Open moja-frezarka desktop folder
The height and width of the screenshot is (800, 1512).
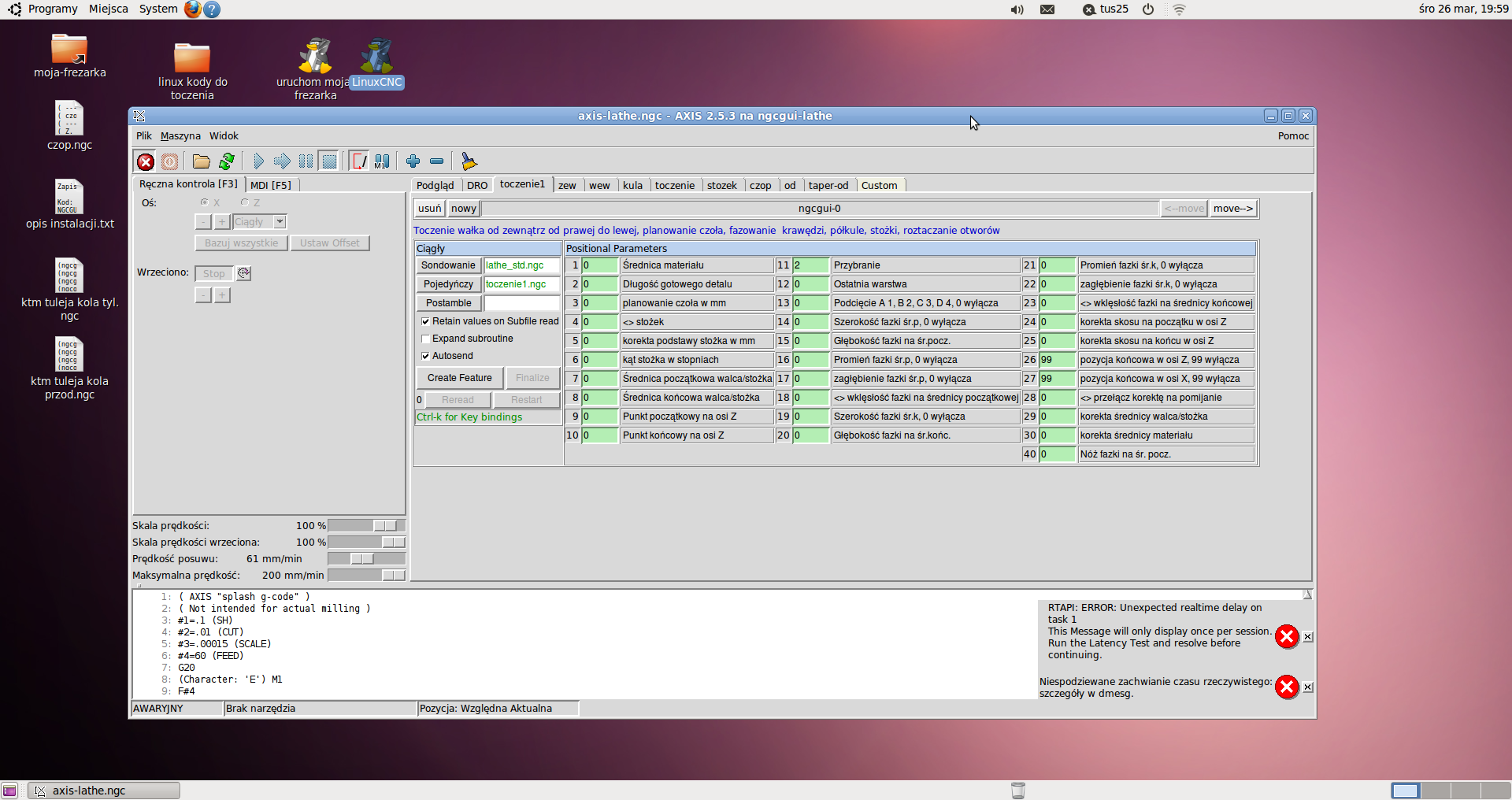[x=69, y=56]
